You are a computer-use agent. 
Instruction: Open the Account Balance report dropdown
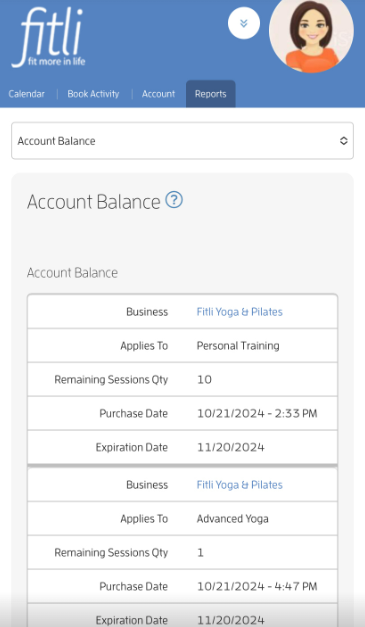click(x=182, y=141)
